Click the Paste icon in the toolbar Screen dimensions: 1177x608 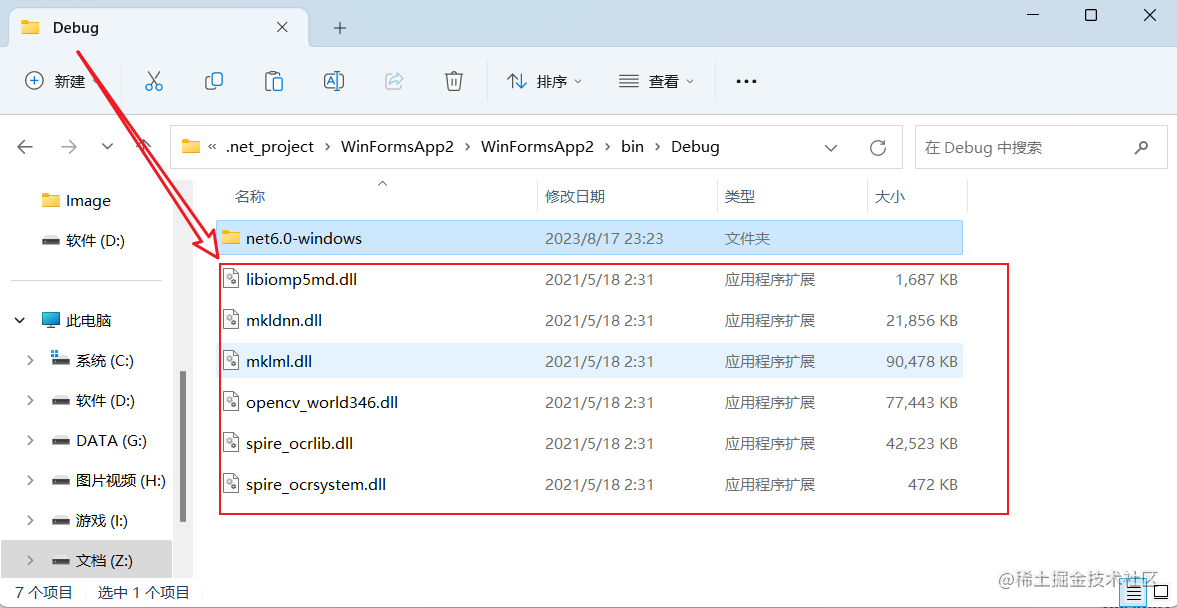273,81
